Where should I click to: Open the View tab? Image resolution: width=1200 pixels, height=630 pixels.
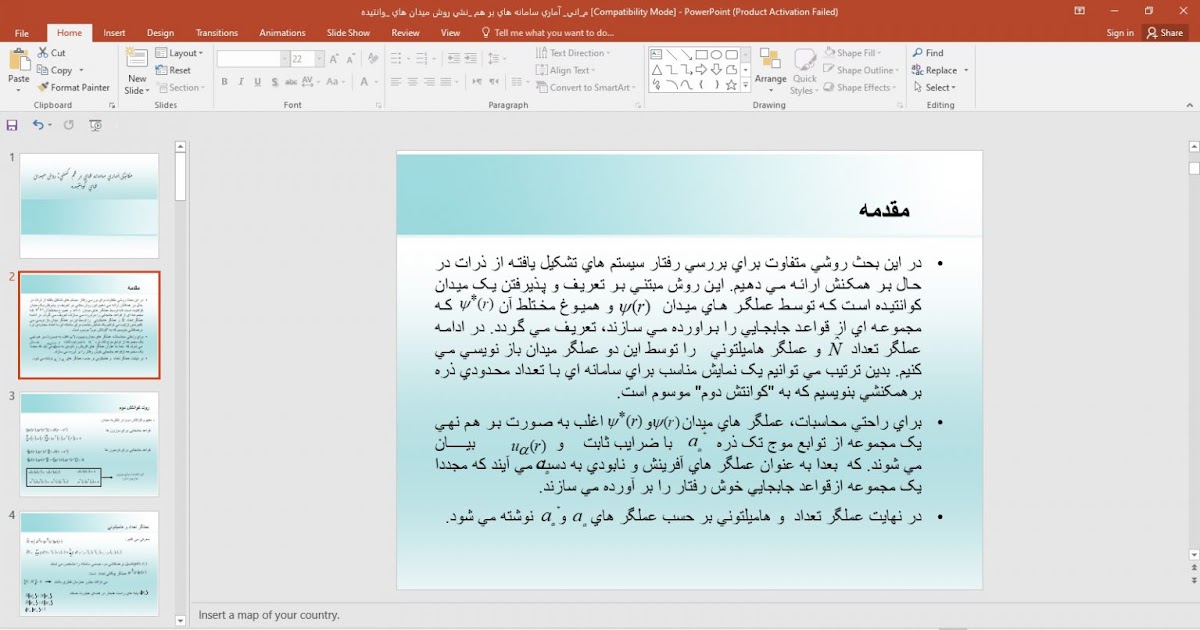point(450,33)
